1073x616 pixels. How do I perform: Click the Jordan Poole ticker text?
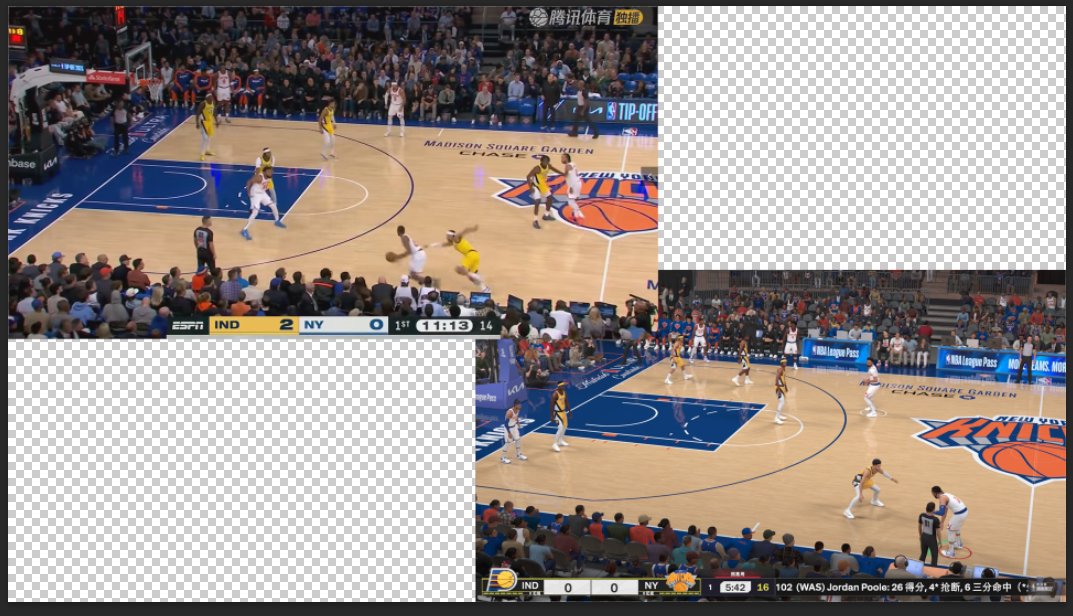(x=901, y=587)
